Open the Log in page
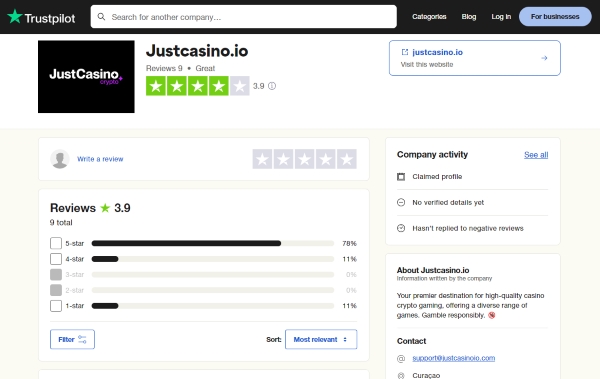This screenshot has width=600, height=379. click(501, 16)
